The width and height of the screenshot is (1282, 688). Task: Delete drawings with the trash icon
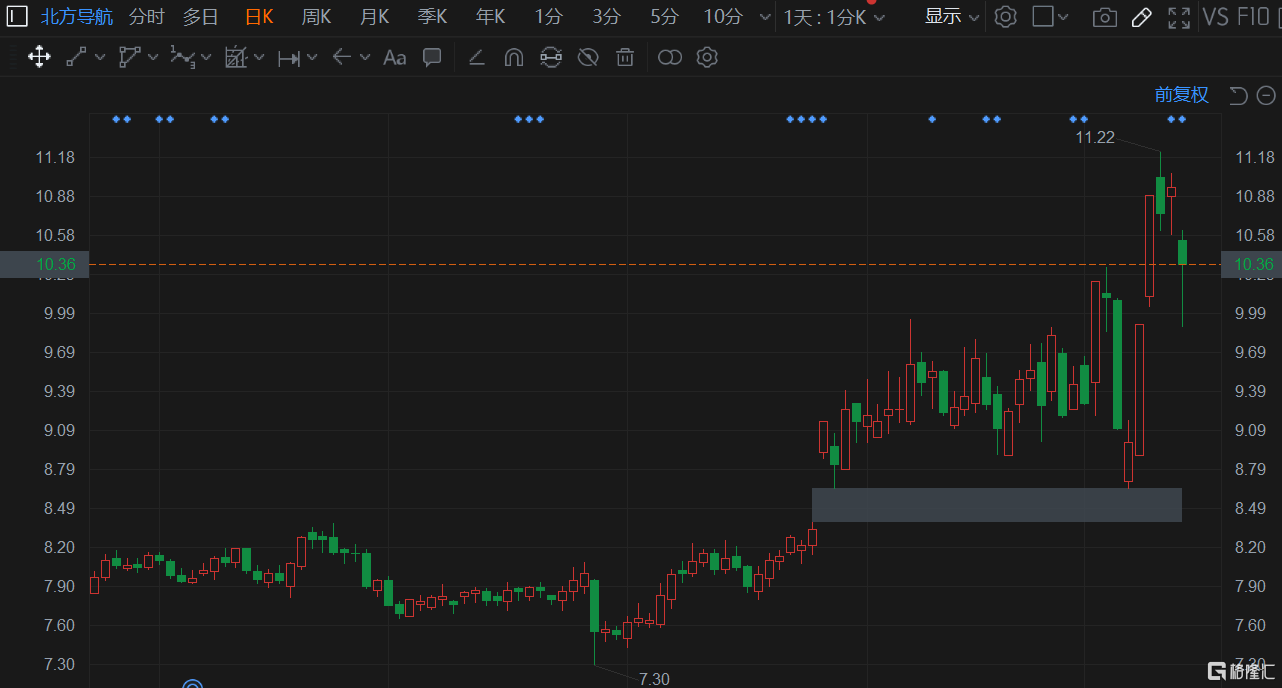point(625,57)
